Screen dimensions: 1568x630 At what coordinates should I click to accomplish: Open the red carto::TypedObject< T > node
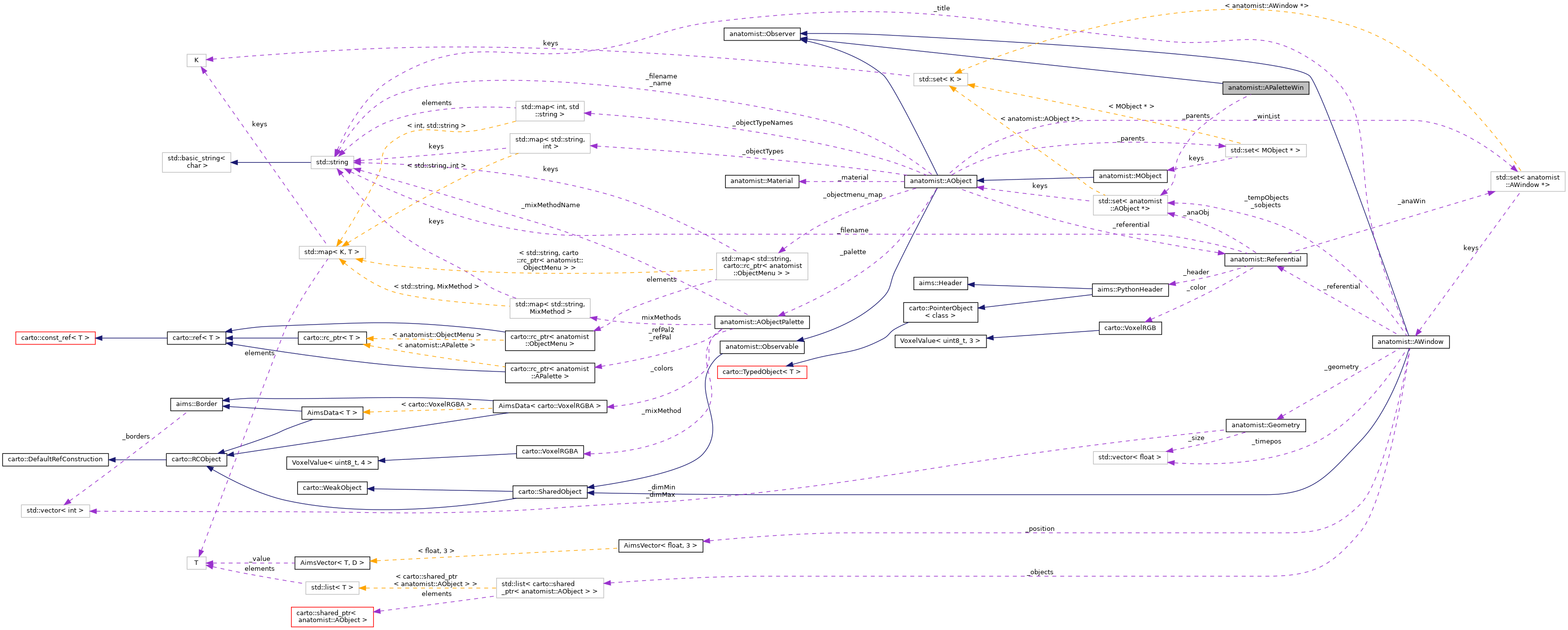tap(762, 372)
